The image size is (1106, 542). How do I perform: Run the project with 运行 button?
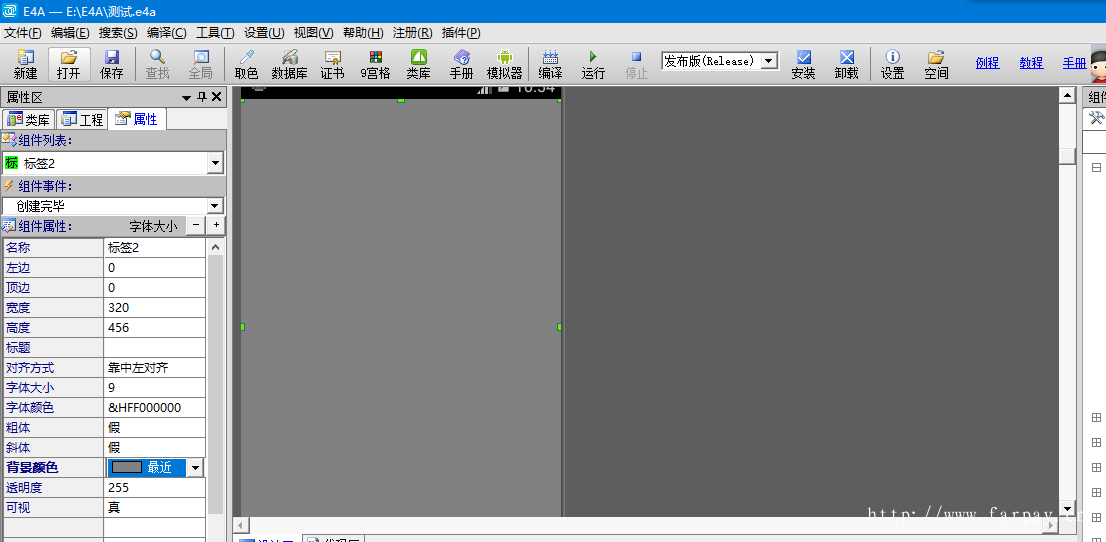593,64
